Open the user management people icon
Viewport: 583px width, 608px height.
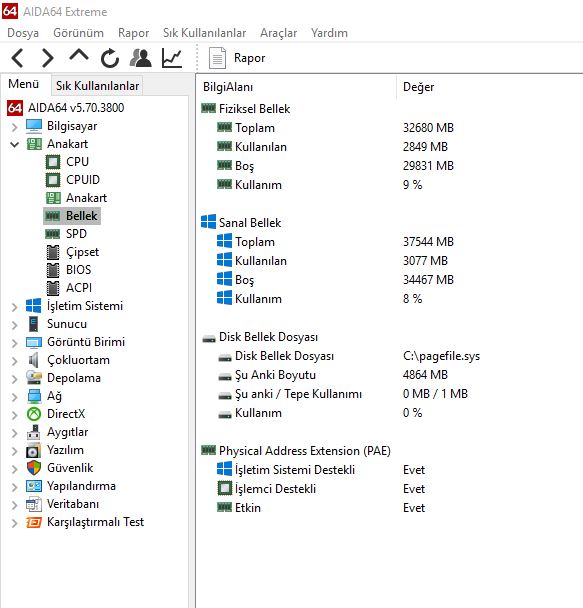tap(140, 58)
